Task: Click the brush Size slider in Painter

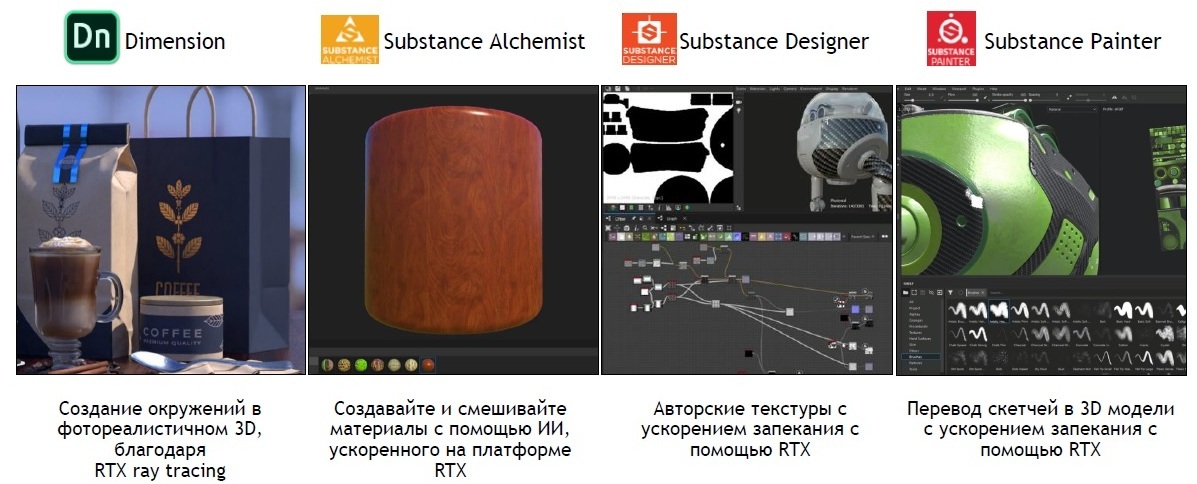Action: tap(919, 101)
